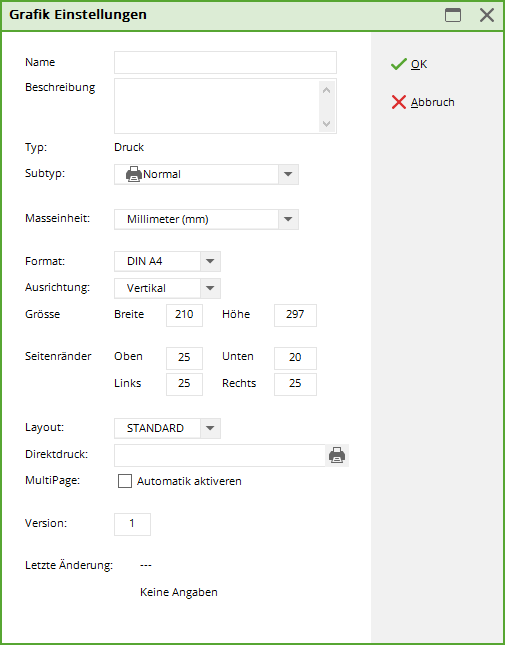Click the Version number field
Image resolution: width=505 pixels, height=645 pixels.
pos(132,524)
